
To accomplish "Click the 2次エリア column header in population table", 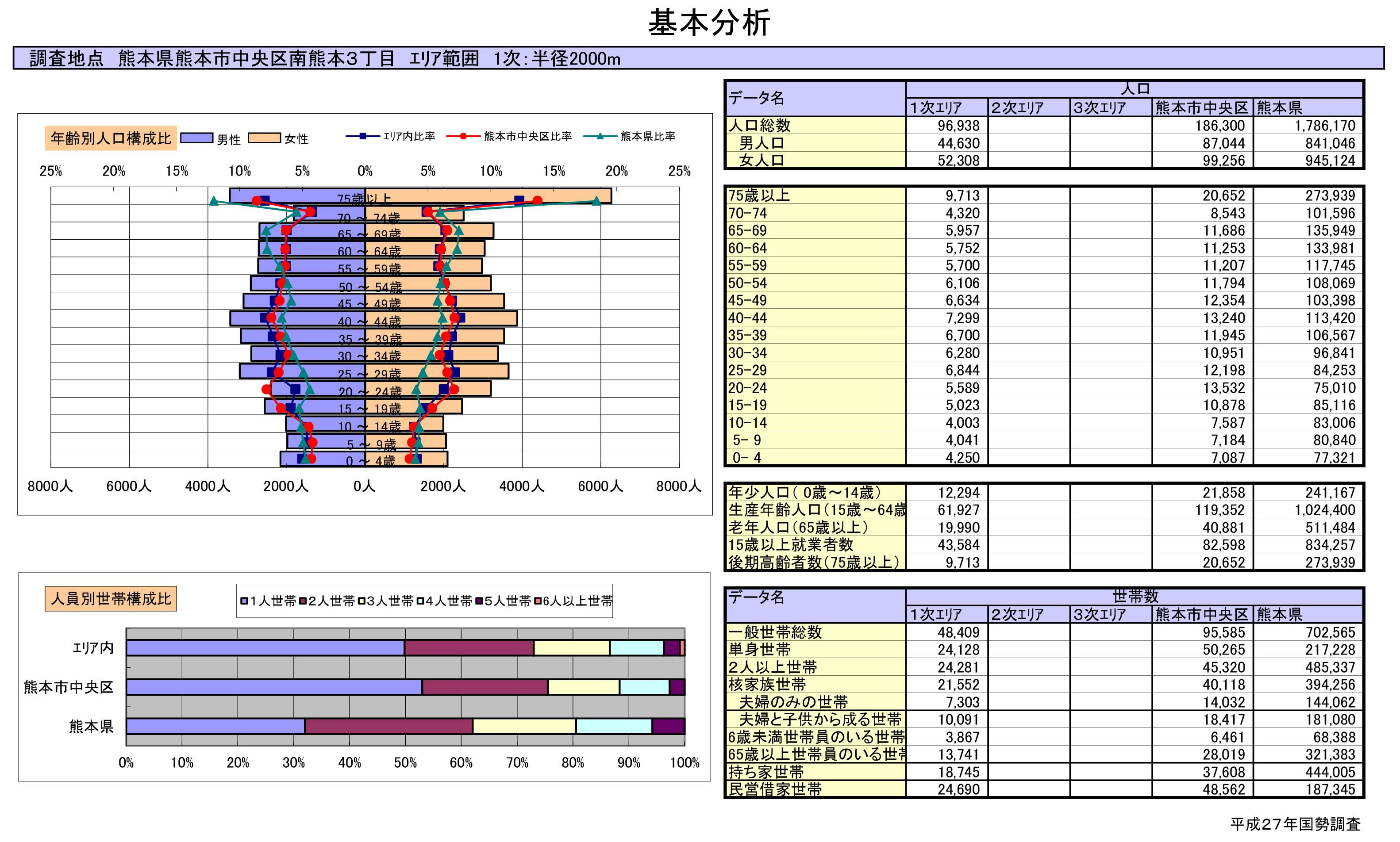I will click(1029, 107).
